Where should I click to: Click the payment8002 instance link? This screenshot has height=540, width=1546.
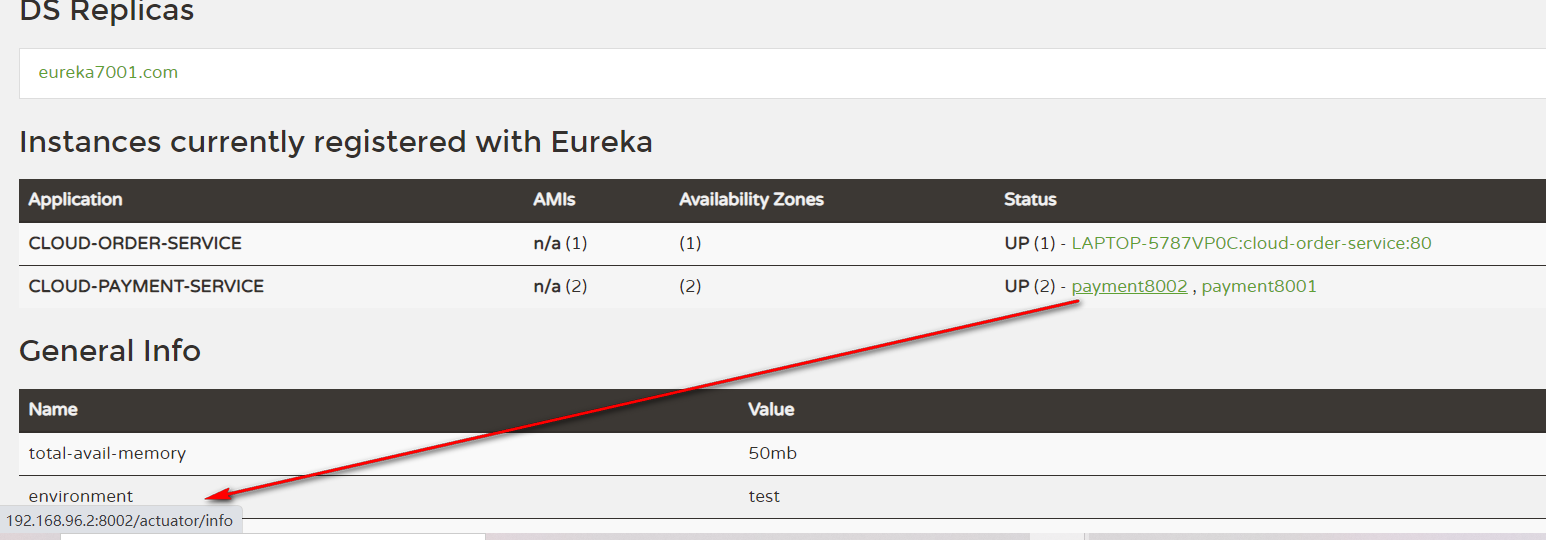point(1129,286)
